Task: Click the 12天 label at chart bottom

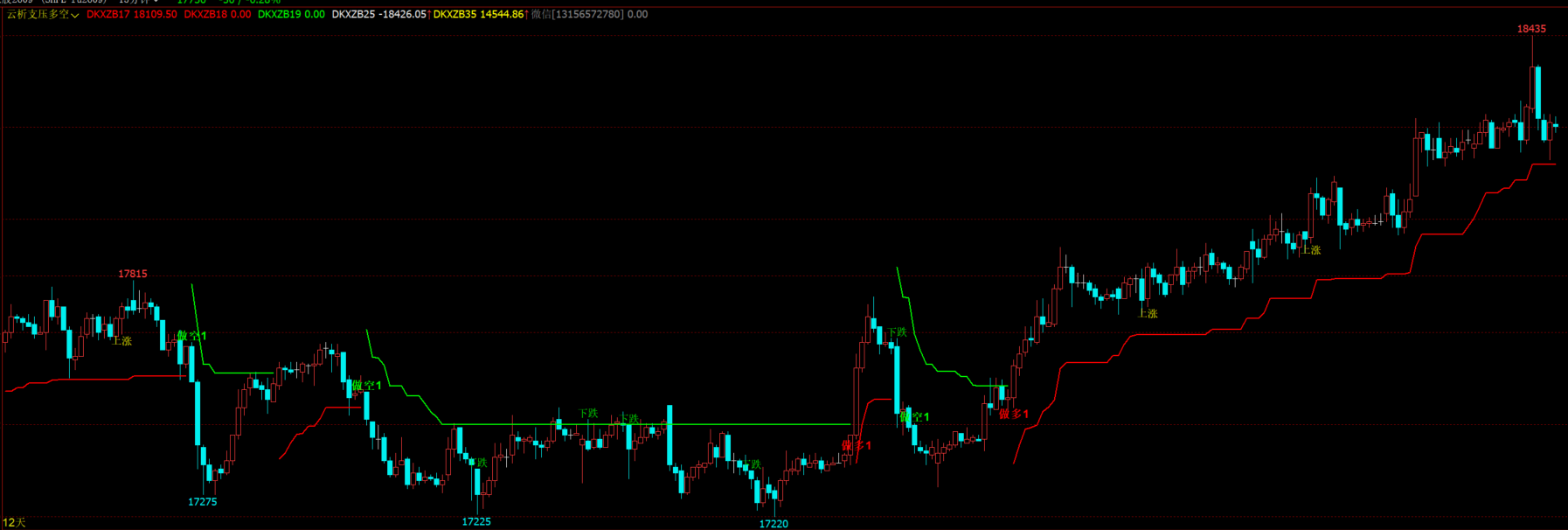Action: pos(14,522)
